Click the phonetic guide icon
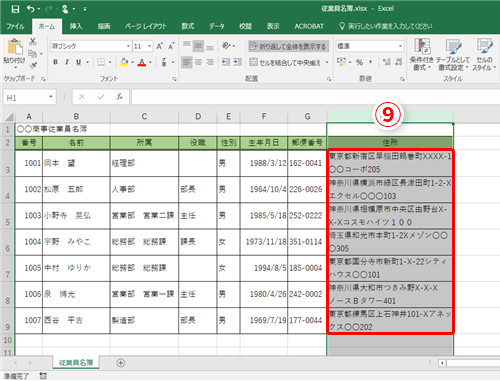500x381 pixels. (164, 62)
